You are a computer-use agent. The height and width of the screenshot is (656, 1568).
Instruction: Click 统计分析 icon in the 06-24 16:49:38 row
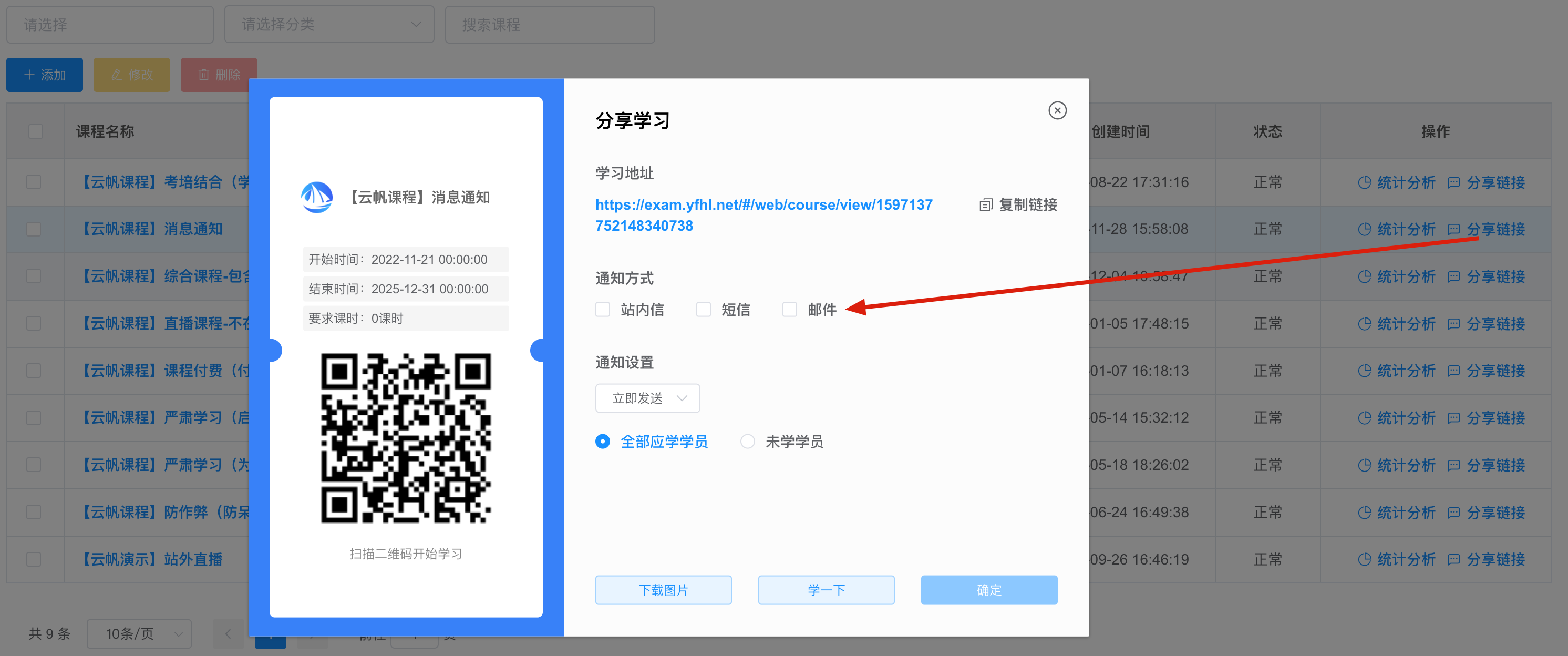click(1365, 512)
